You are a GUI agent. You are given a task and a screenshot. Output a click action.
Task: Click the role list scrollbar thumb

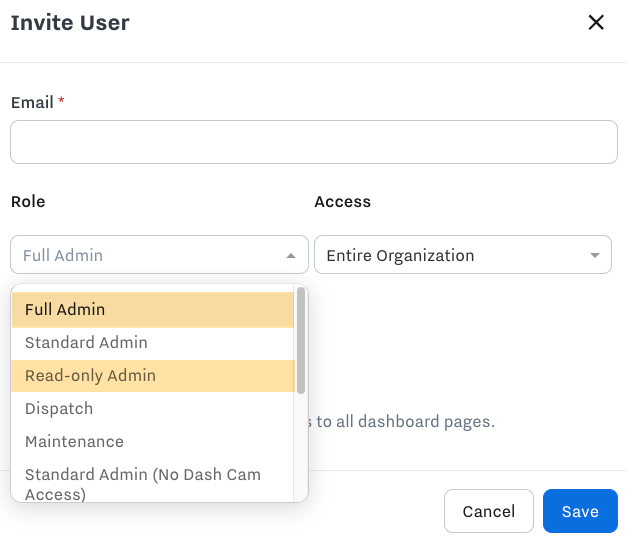pyautogui.click(x=301, y=340)
